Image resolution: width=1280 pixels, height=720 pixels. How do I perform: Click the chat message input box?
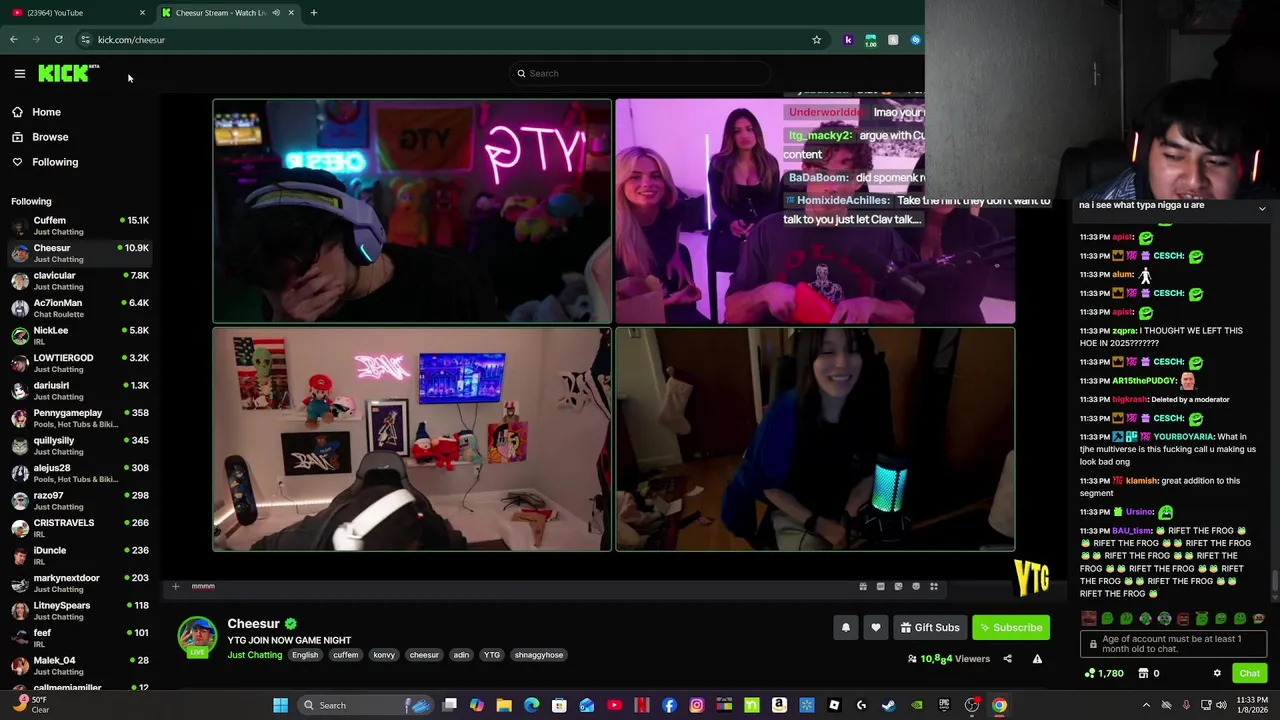pos(1173,645)
